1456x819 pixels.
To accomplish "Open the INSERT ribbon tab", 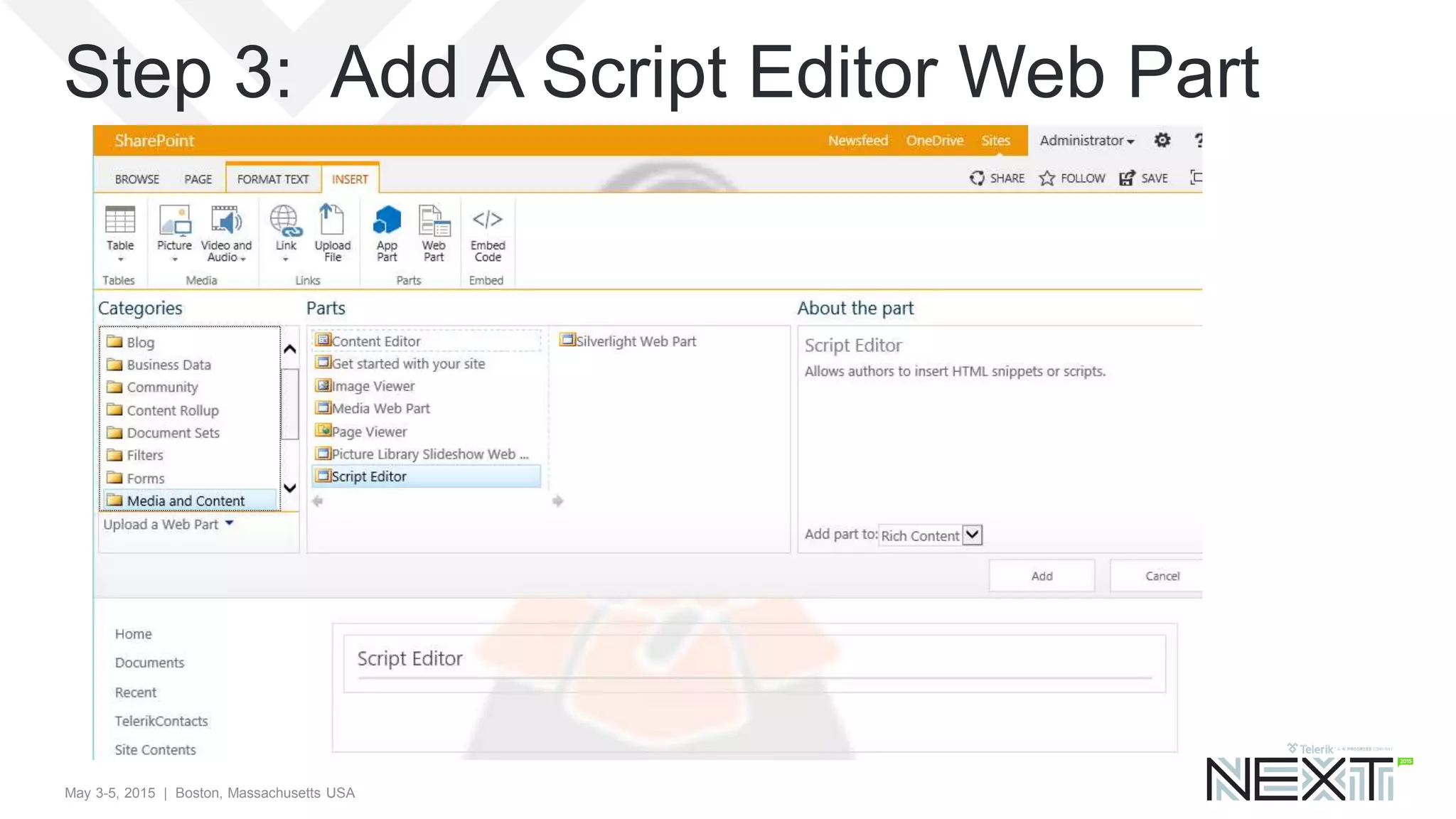I will (x=350, y=179).
